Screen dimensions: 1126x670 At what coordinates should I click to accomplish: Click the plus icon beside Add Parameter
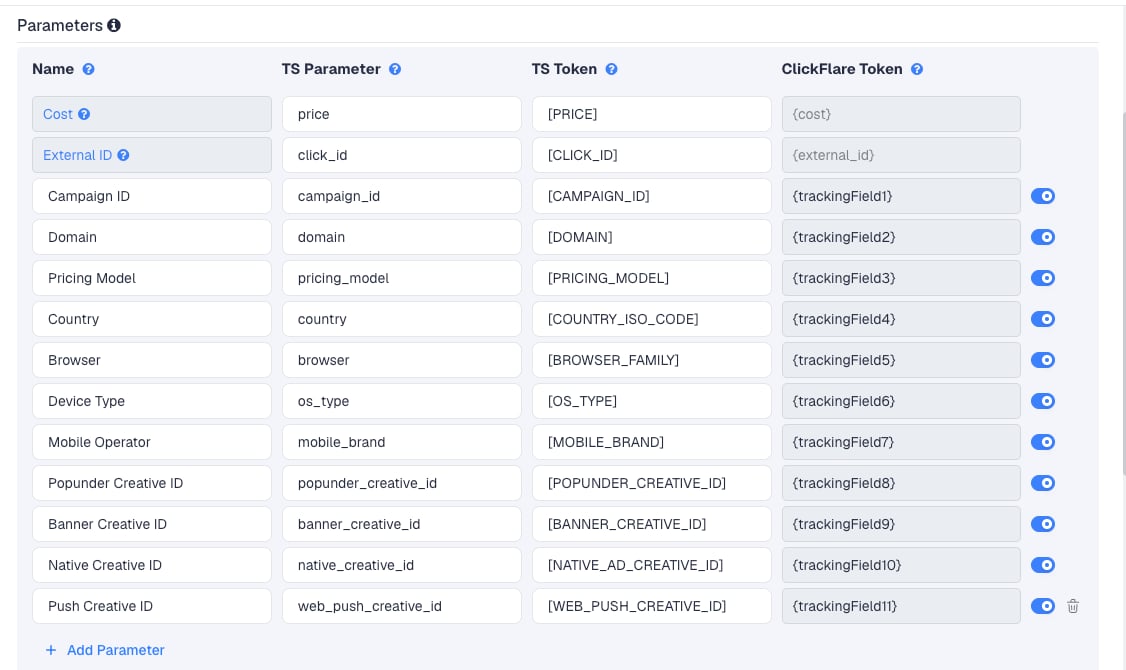click(x=51, y=650)
